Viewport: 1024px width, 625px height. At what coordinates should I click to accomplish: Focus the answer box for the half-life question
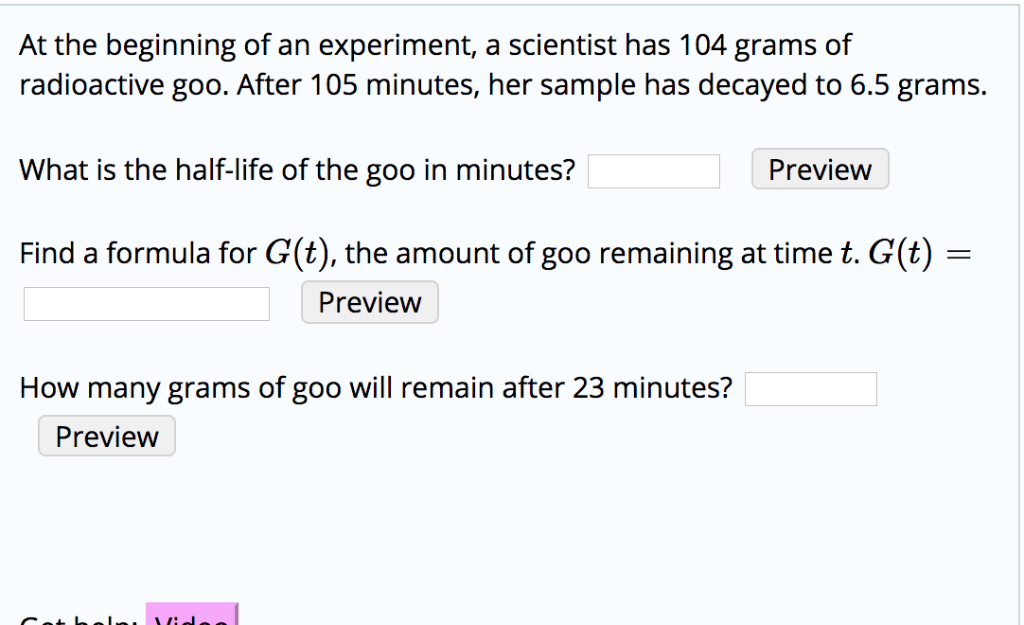pos(653,172)
